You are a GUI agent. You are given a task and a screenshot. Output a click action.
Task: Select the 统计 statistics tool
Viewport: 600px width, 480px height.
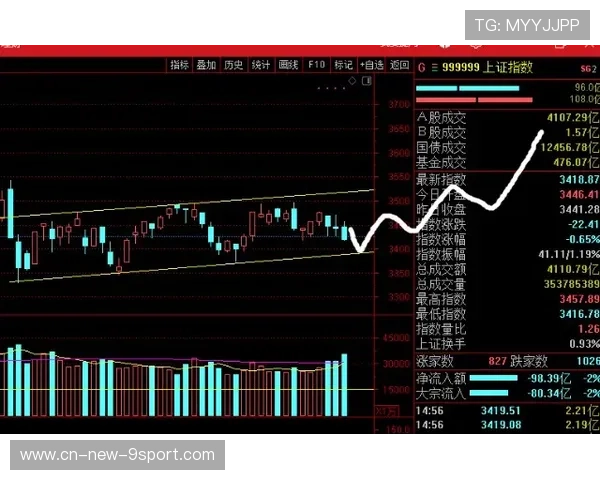261,64
